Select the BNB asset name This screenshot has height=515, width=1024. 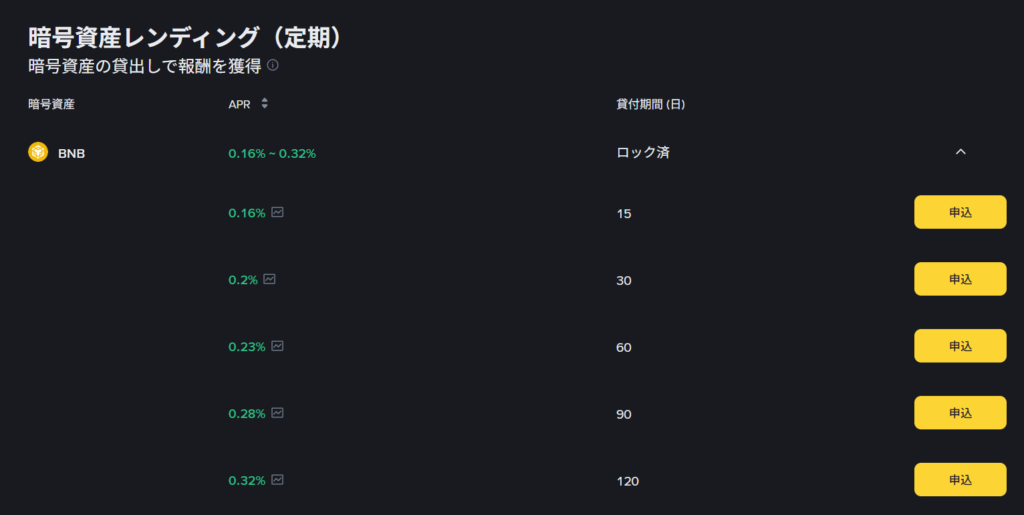(x=71, y=154)
